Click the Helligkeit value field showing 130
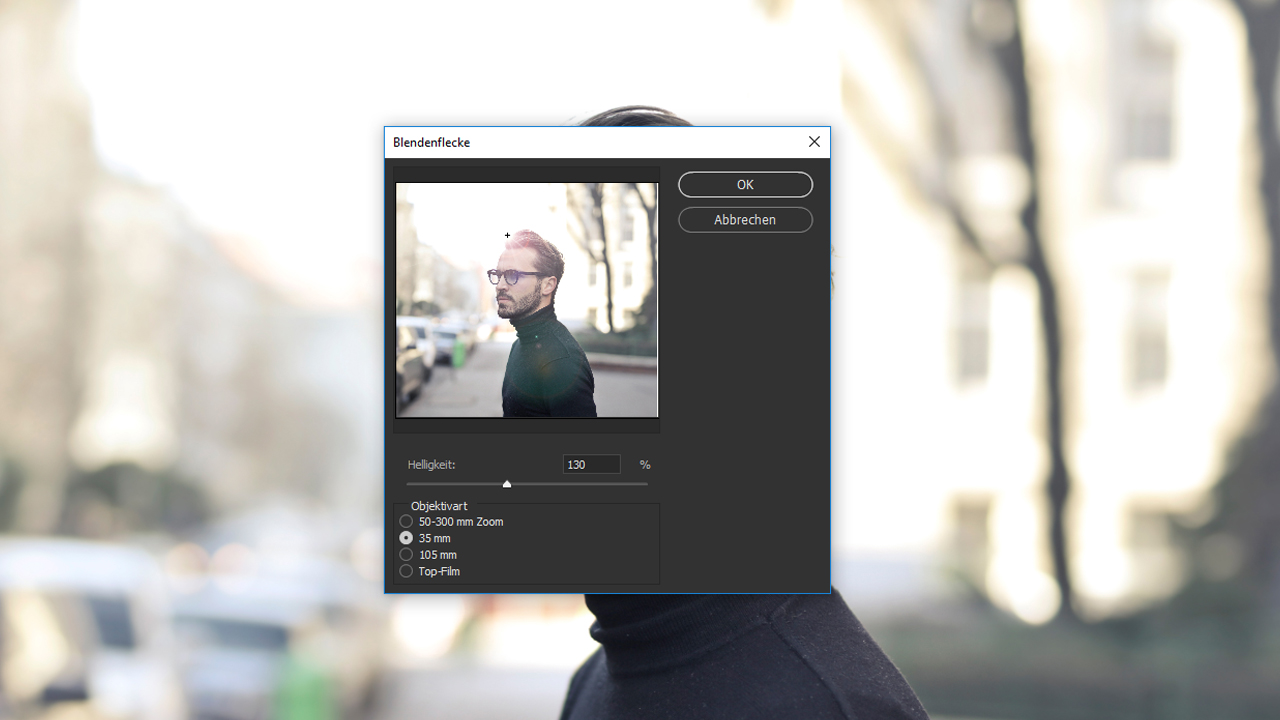The width and height of the screenshot is (1280, 720). 592,465
